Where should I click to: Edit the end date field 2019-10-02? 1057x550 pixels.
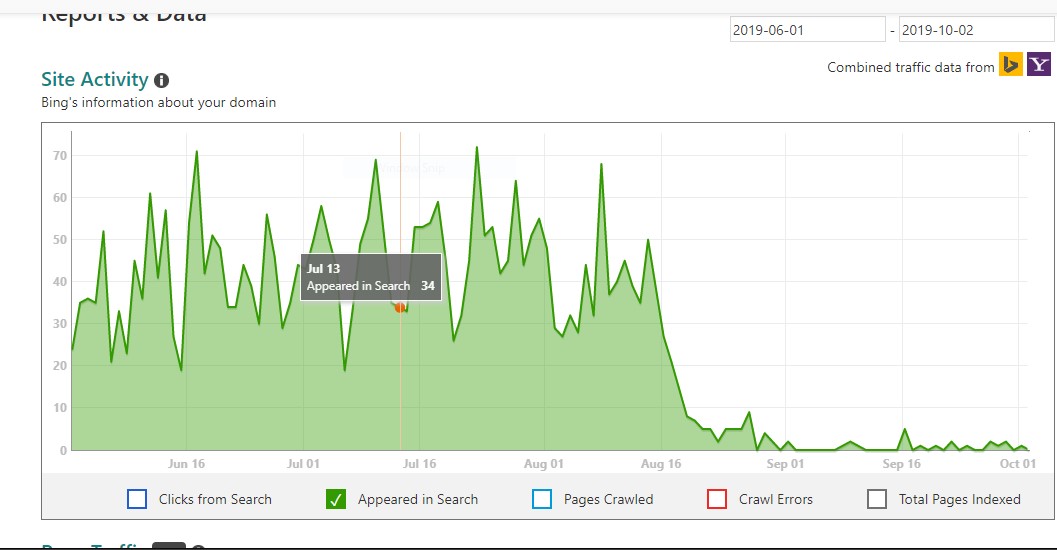point(977,30)
